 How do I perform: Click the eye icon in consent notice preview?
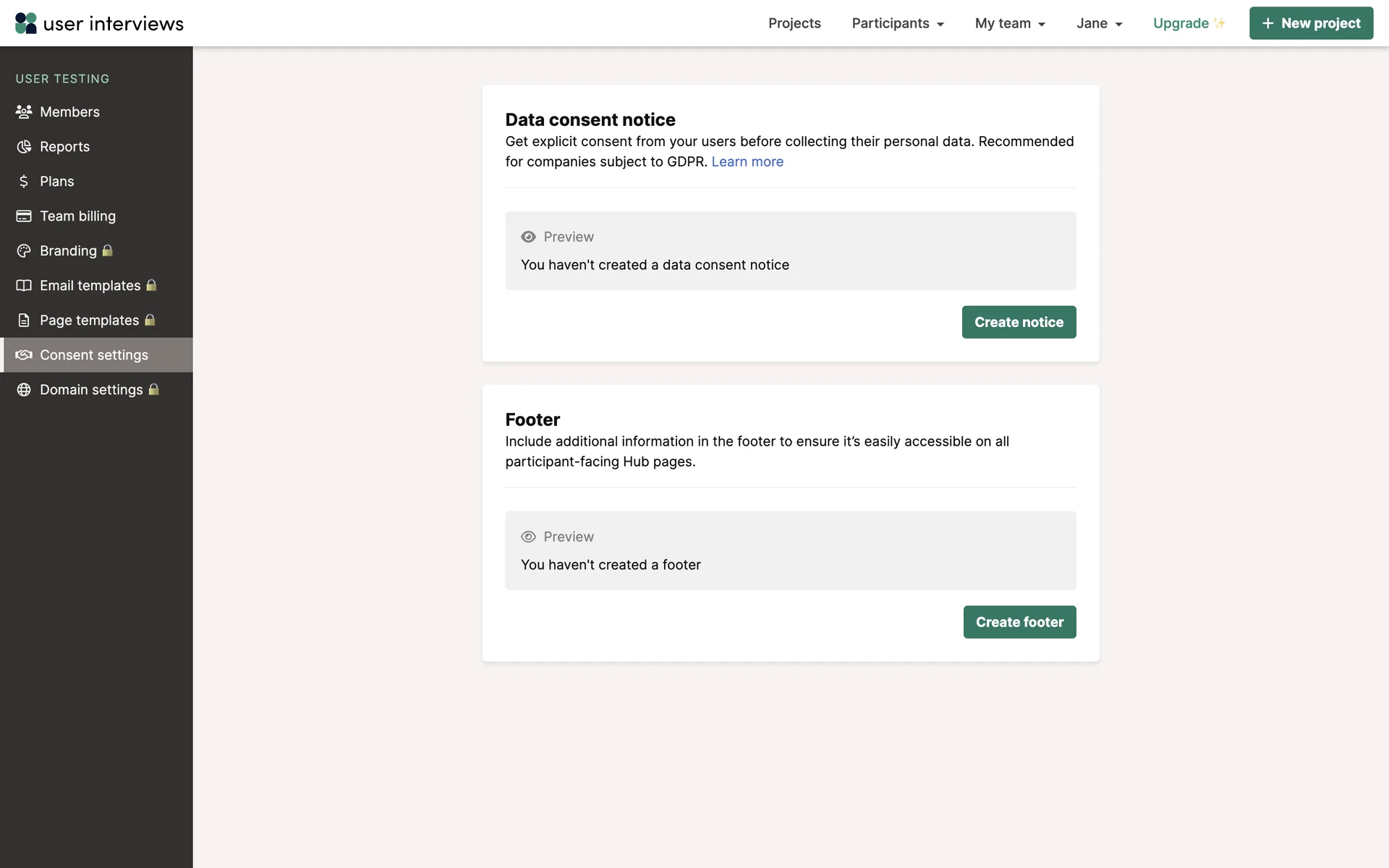click(x=528, y=237)
